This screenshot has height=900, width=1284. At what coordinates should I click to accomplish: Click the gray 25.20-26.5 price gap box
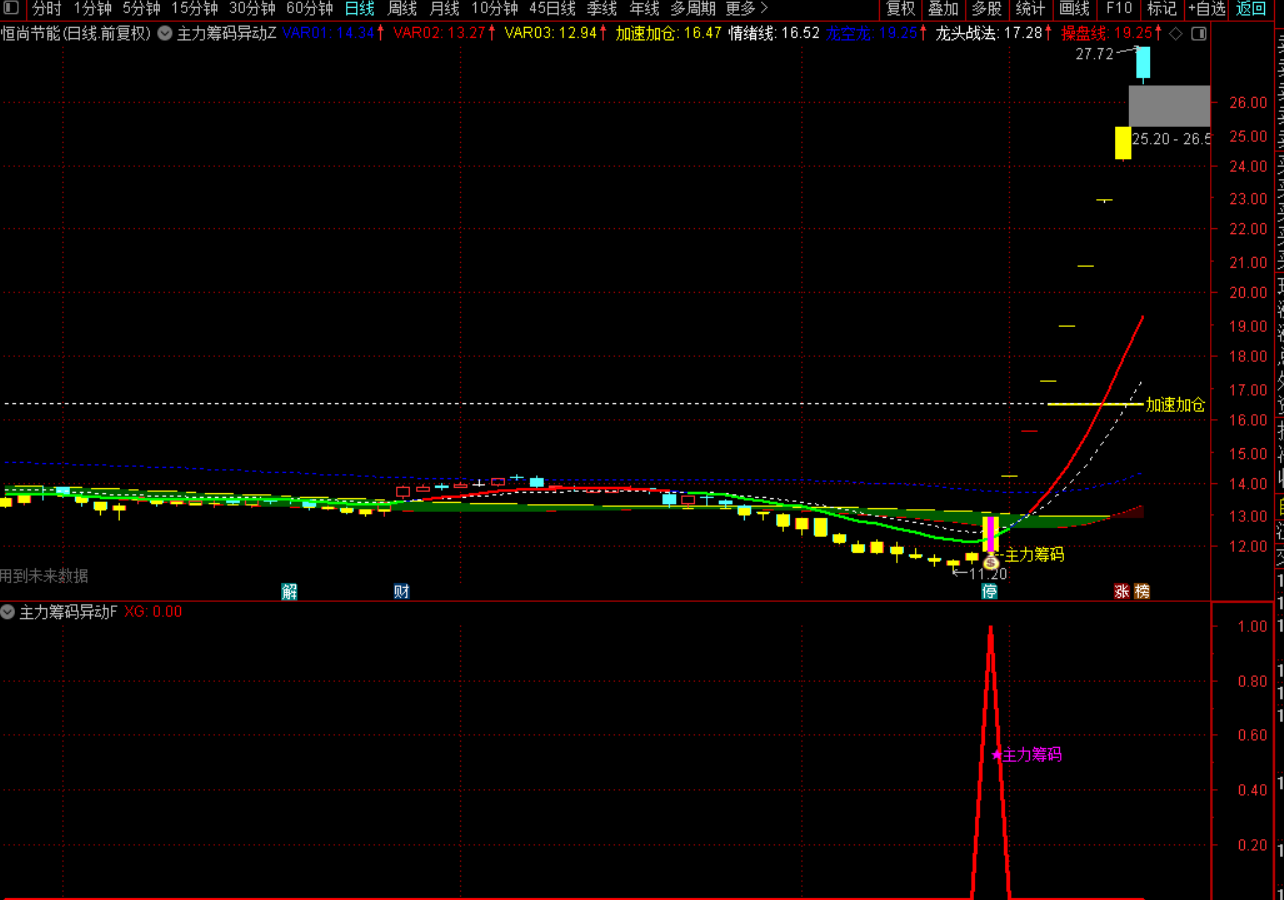click(1169, 106)
